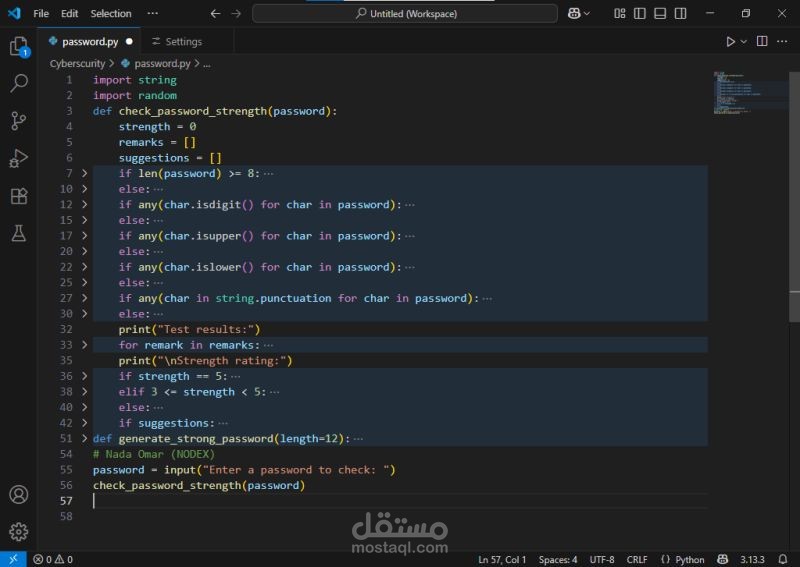Open the Extensions view
Screen dimensions: 800x567
pyautogui.click(x=19, y=196)
